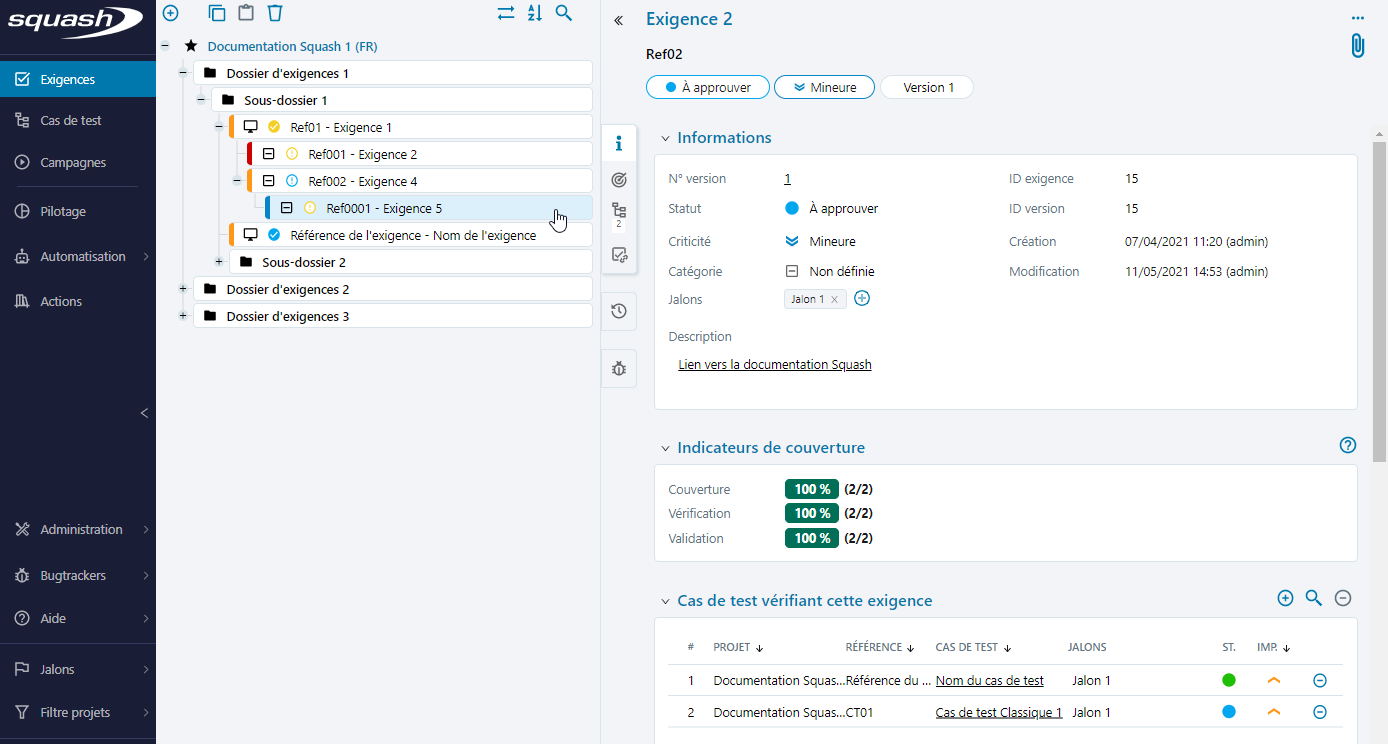
Task: Click the paste clipboard icon
Action: tap(246, 13)
